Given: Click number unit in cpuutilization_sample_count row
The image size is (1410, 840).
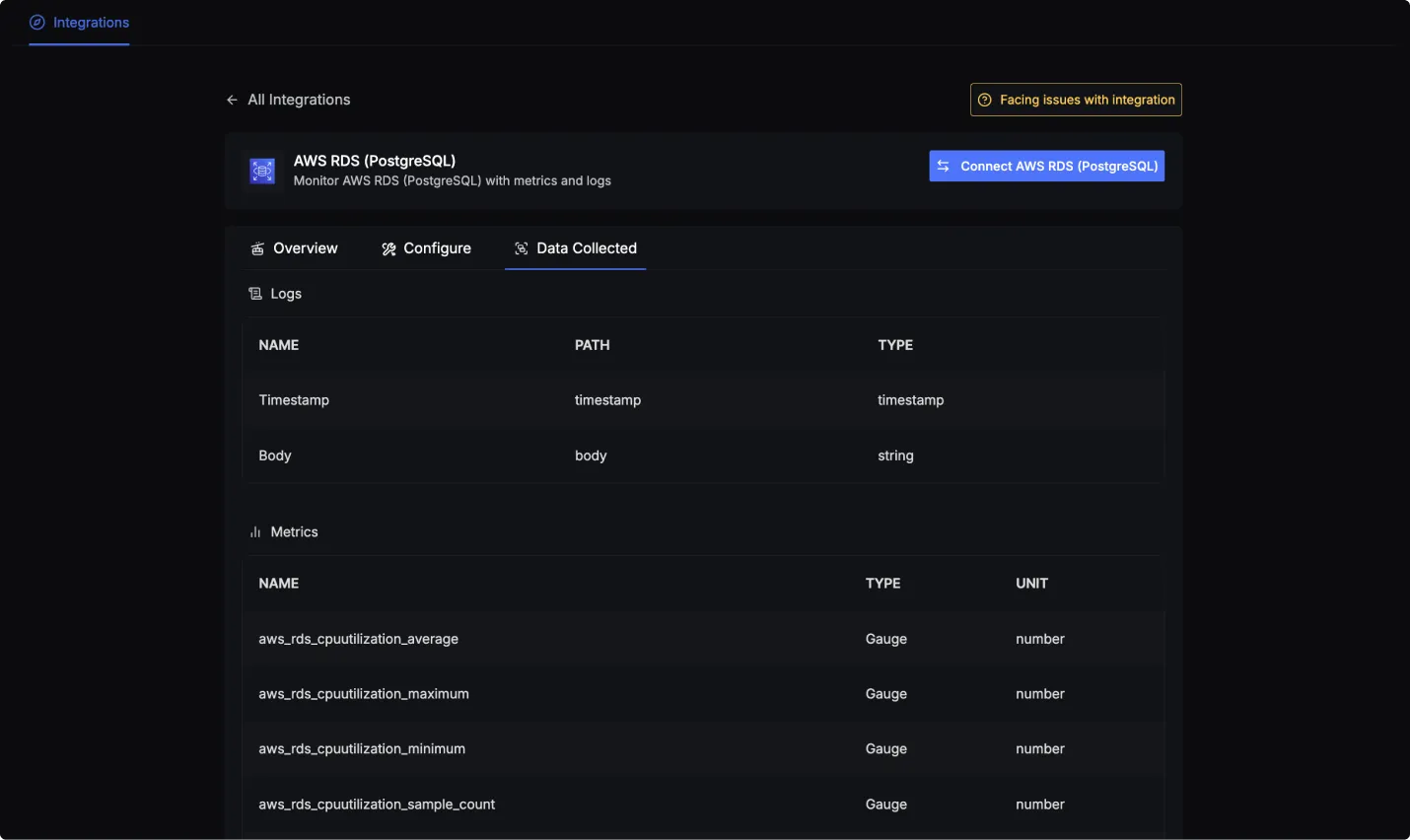Looking at the screenshot, I should pos(1040,805).
